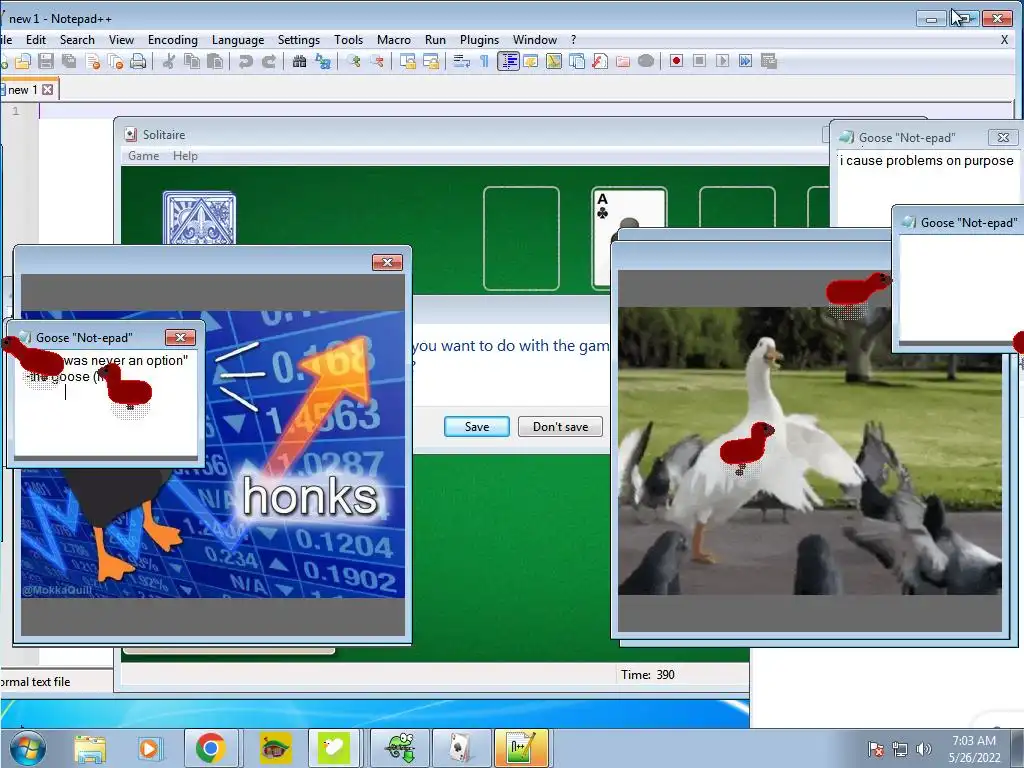This screenshot has height=768, width=1024.
Task: Toggle Show All Characters pilcrow icon
Action: click(x=484, y=61)
